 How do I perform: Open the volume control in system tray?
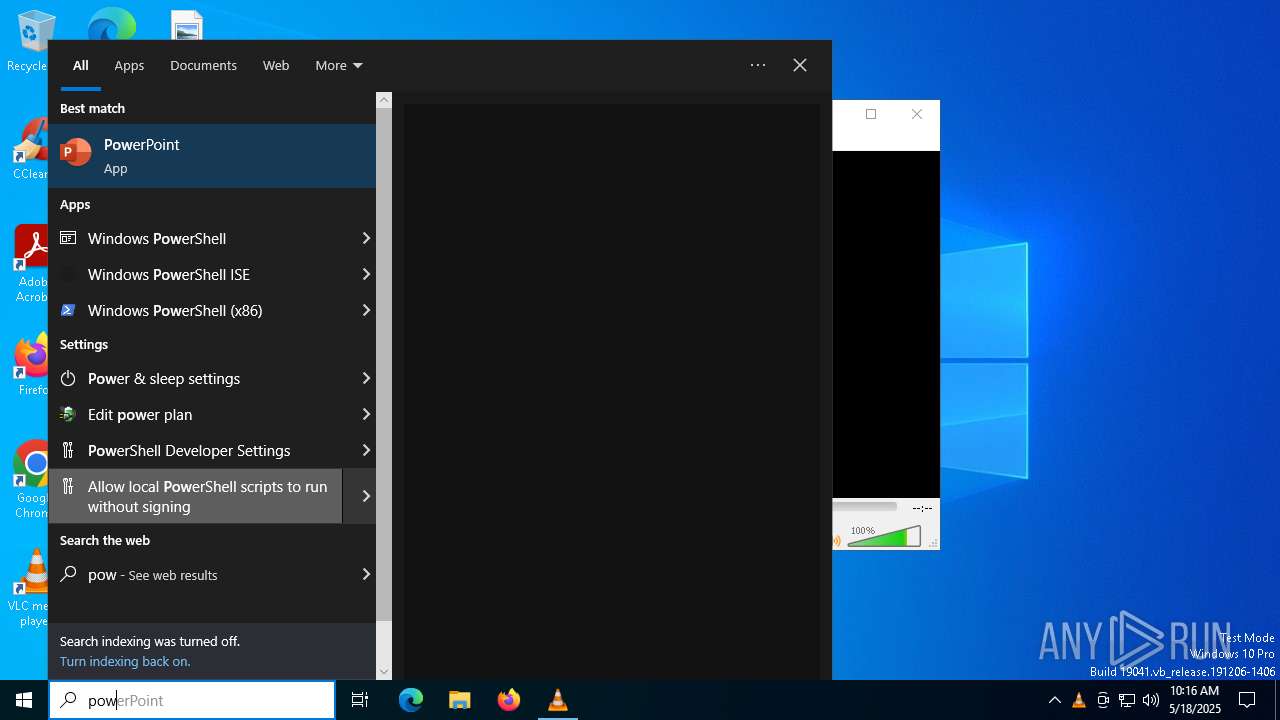pyautogui.click(x=1151, y=700)
